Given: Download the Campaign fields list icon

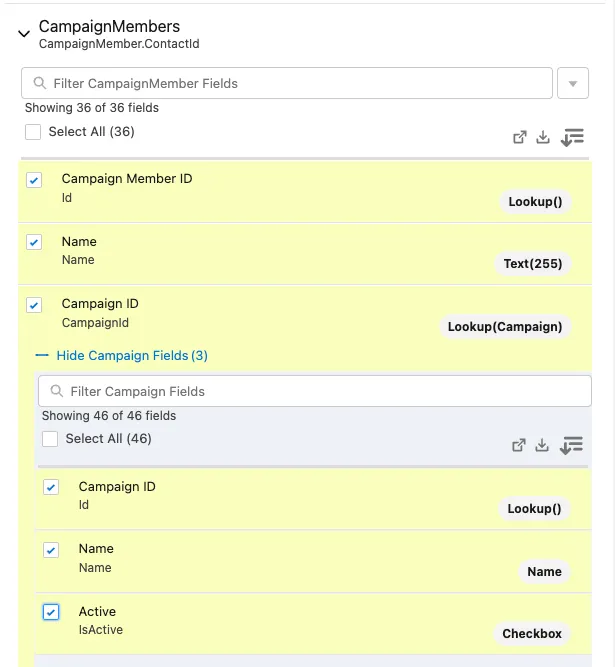Looking at the screenshot, I should pos(542,445).
